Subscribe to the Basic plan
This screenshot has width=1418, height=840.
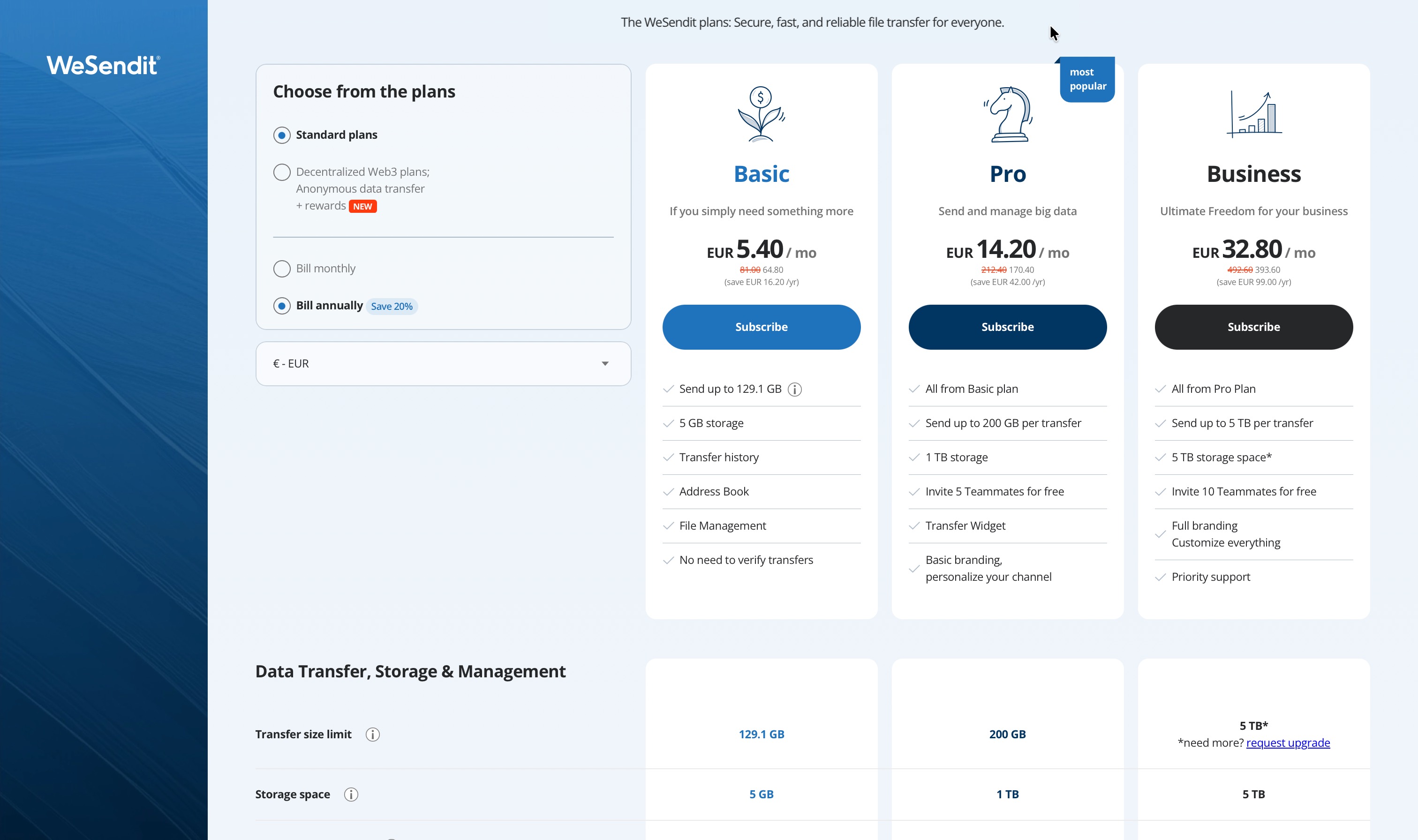[x=761, y=327]
